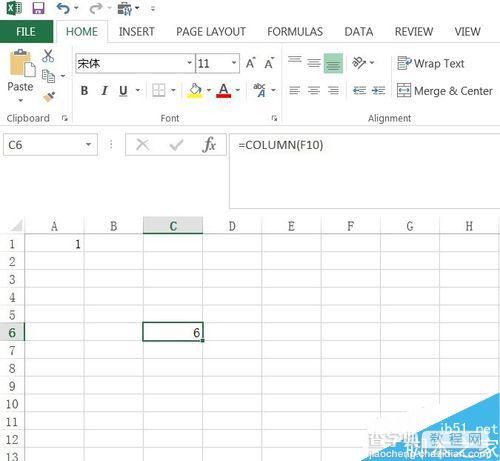Click the Save icon in quick access toolbar
500x461 pixels.
point(38,8)
